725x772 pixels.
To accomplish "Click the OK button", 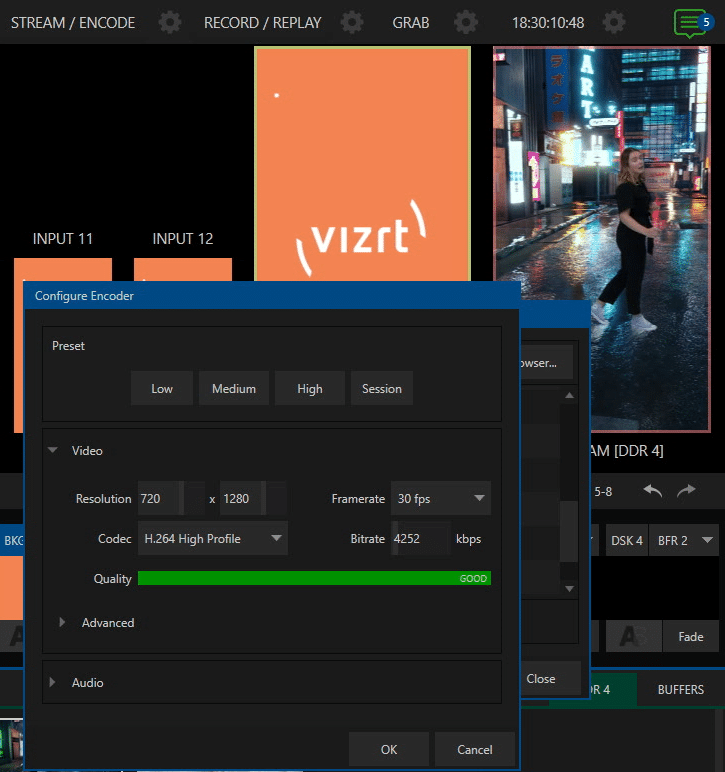I will (x=389, y=749).
